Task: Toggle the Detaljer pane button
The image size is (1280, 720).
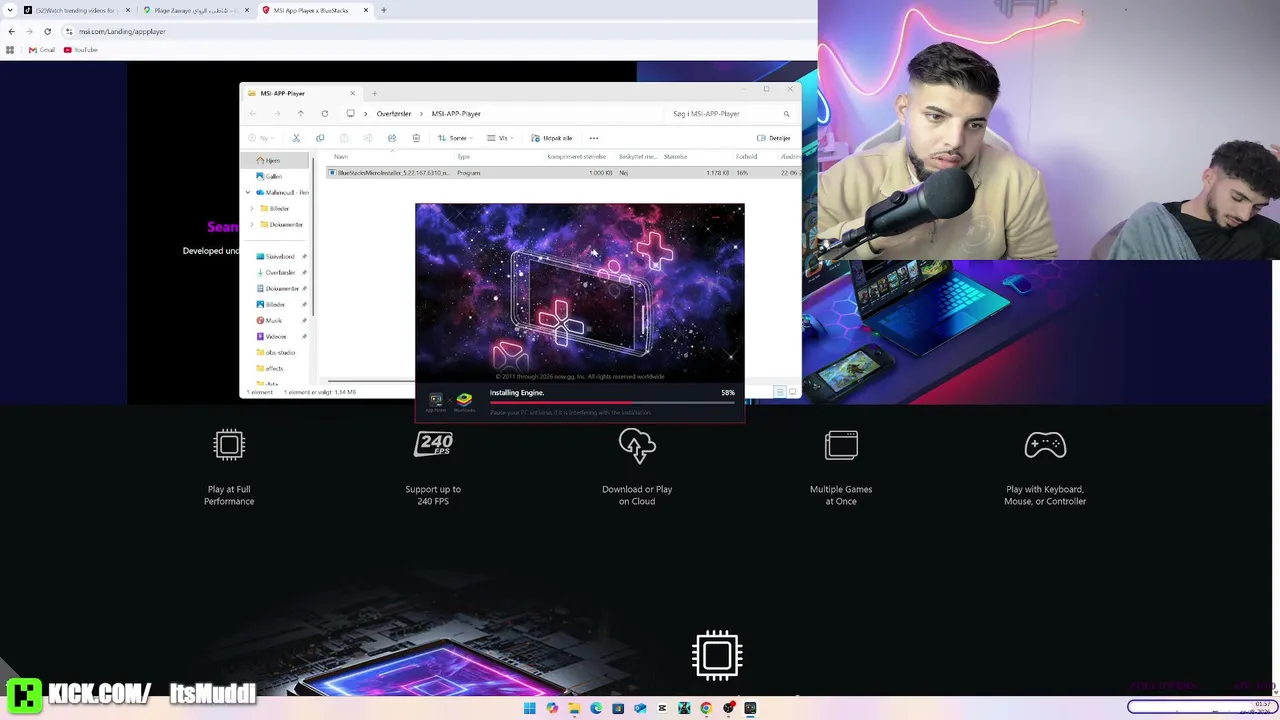Action: click(774, 138)
